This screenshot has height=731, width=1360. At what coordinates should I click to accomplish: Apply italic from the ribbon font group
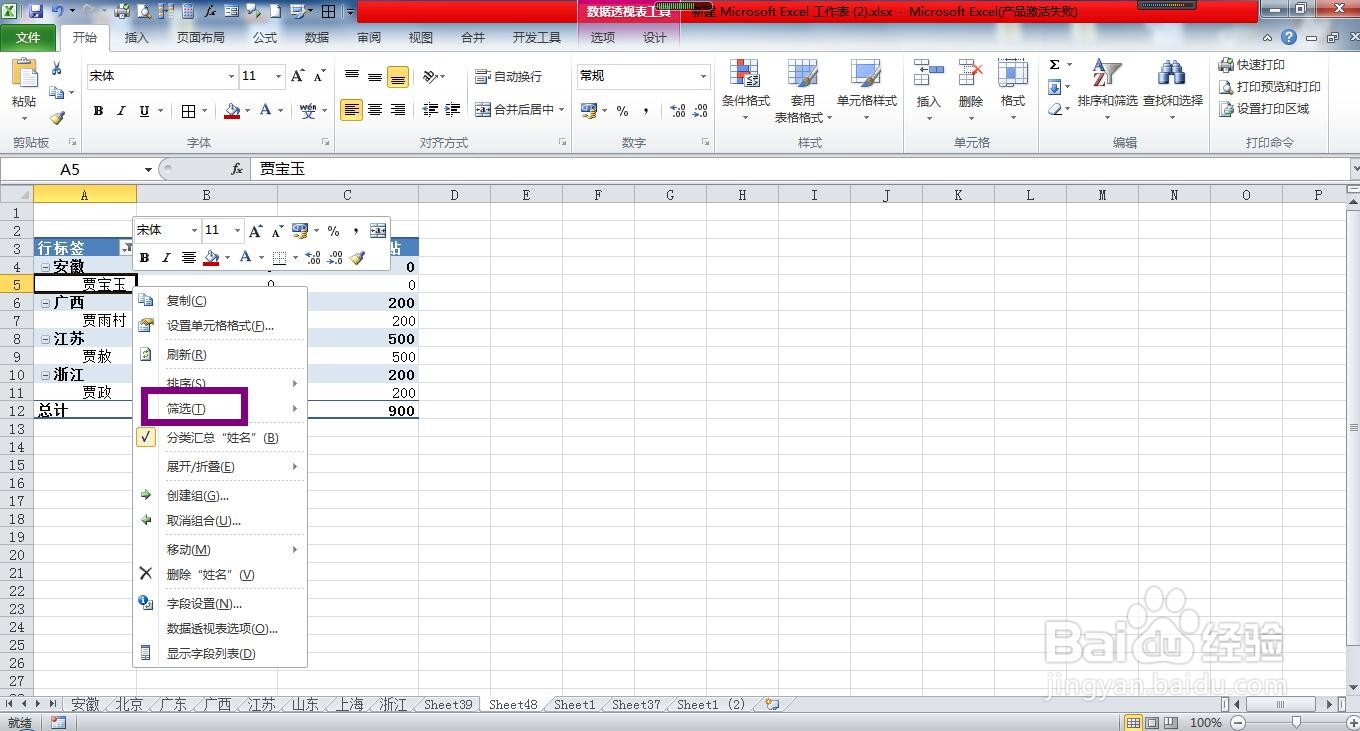(121, 111)
